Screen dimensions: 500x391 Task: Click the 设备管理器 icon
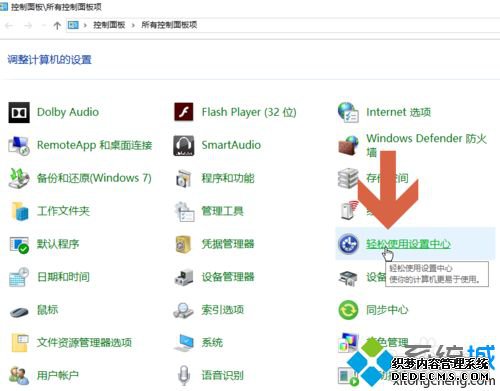tap(184, 277)
